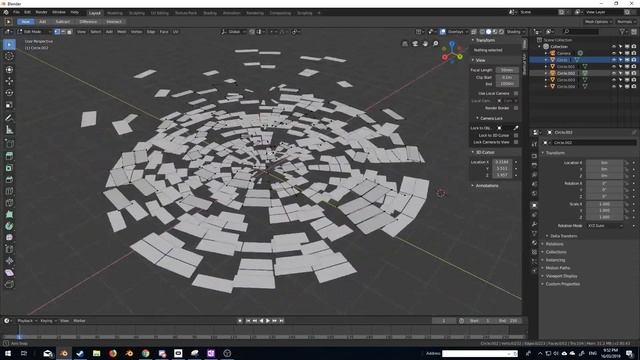Open the Render menu

point(41,12)
